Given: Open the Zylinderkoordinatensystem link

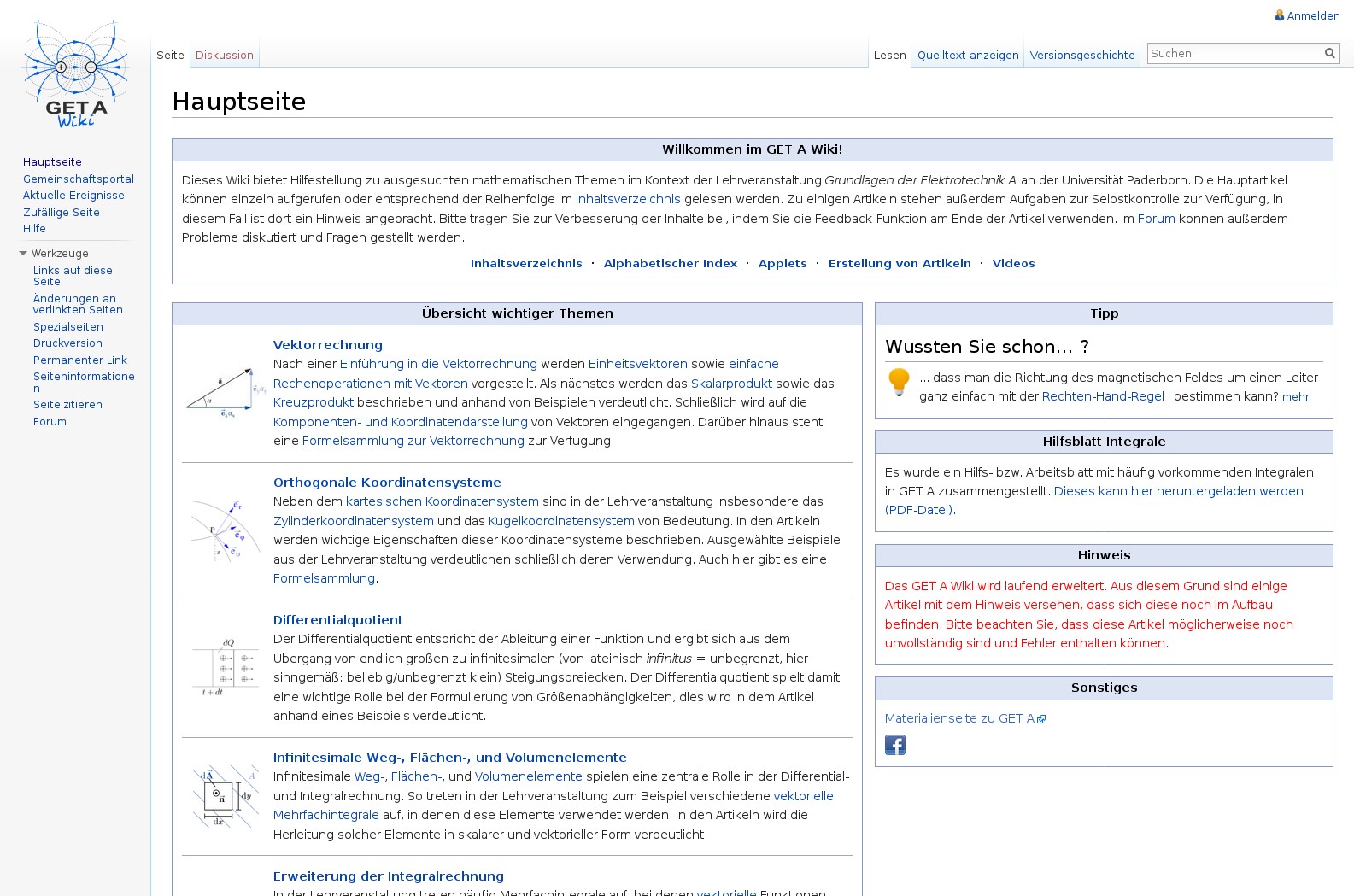Looking at the screenshot, I should tap(354, 521).
